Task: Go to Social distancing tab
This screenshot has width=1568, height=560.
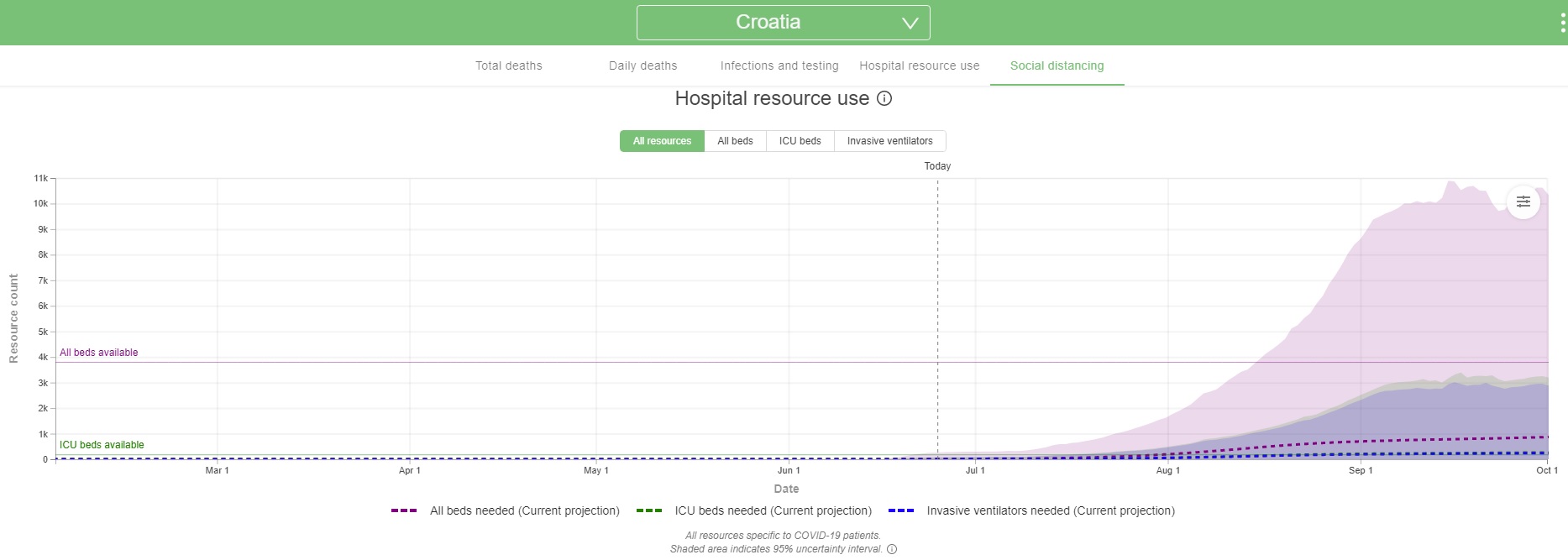Action: [1057, 65]
